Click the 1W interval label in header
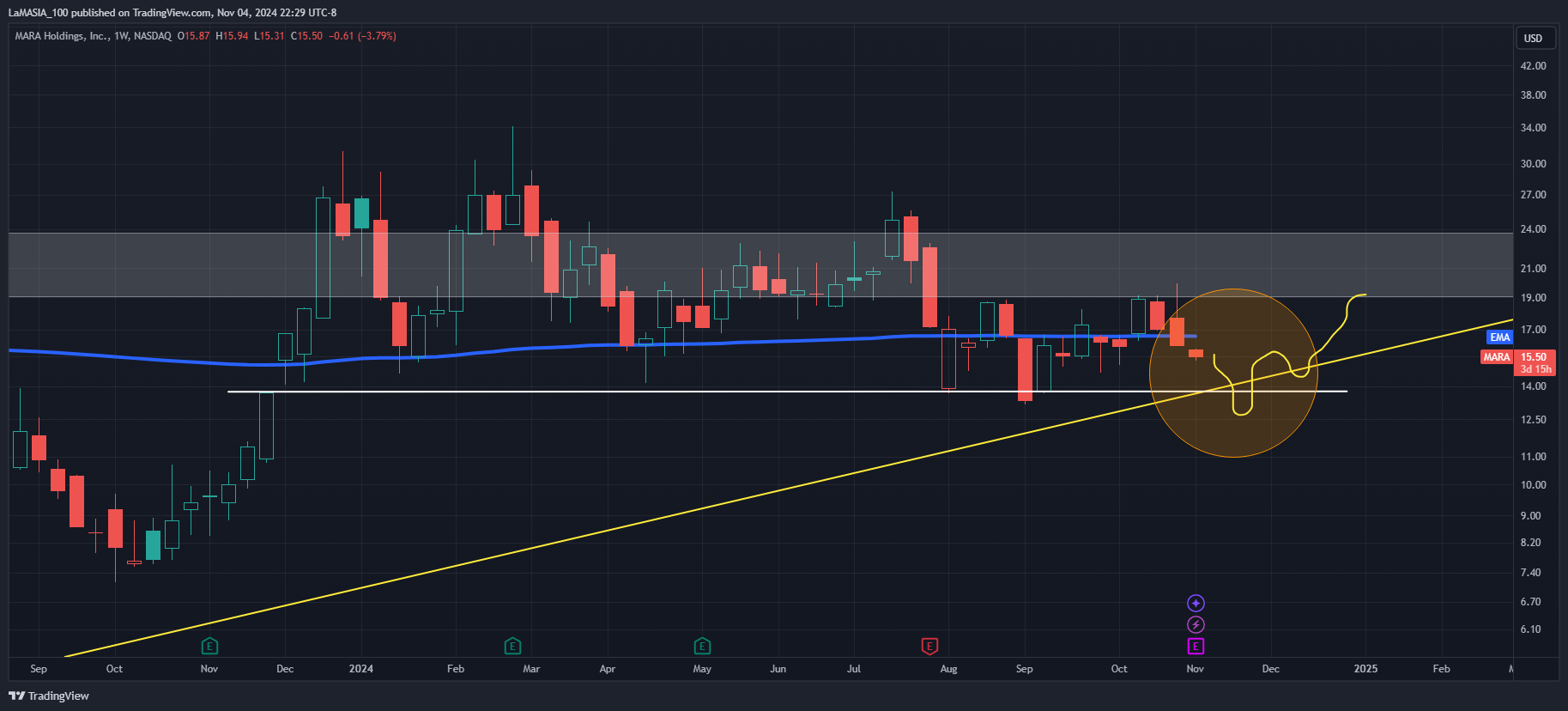1568x711 pixels. [x=121, y=36]
